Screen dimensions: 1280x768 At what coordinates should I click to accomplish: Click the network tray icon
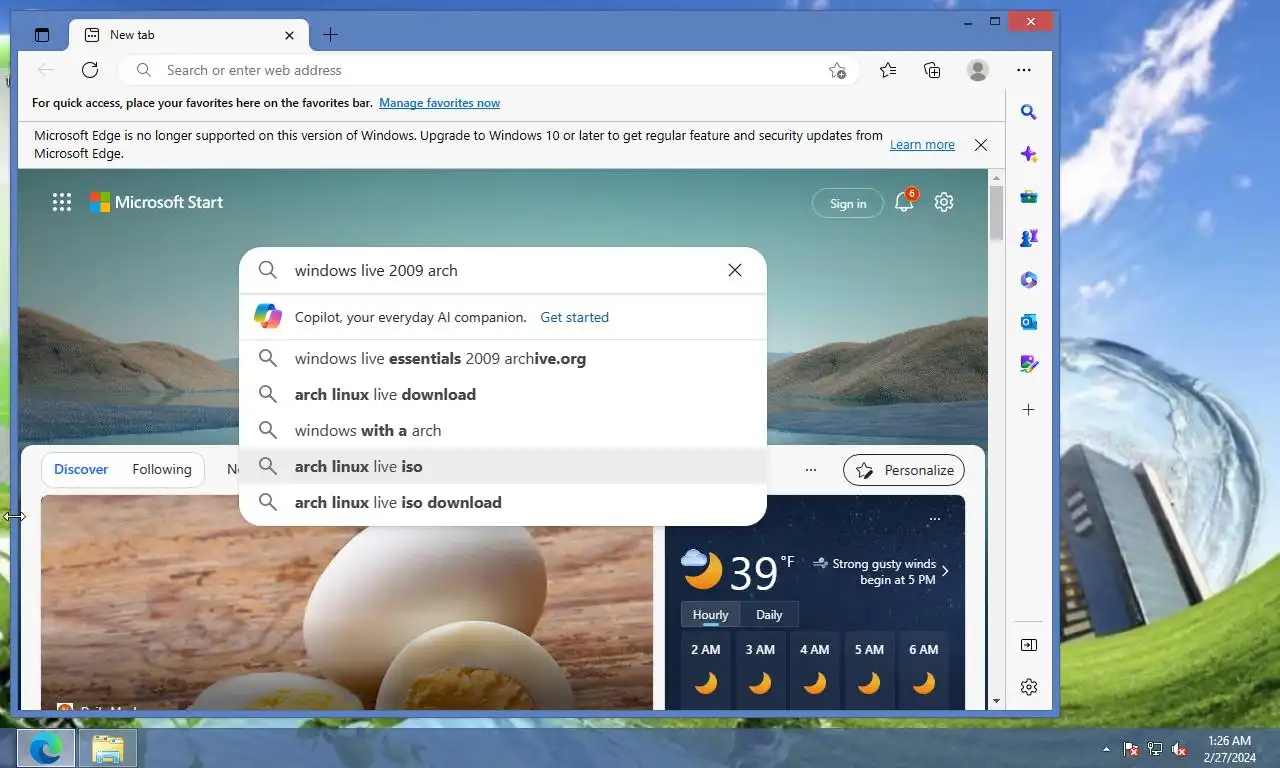tap(1155, 748)
